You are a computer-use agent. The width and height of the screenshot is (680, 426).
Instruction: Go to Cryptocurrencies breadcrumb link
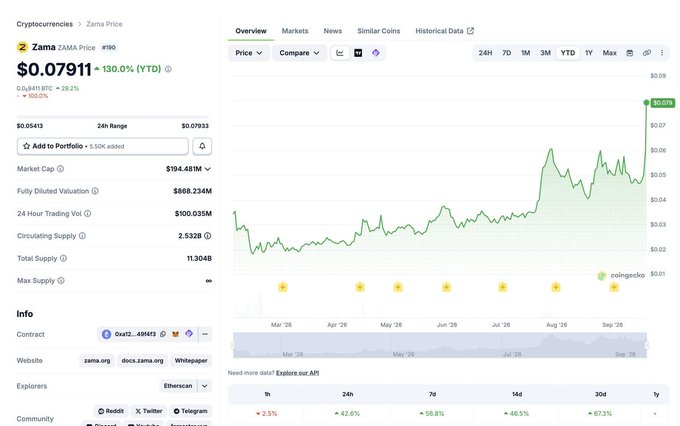click(45, 24)
